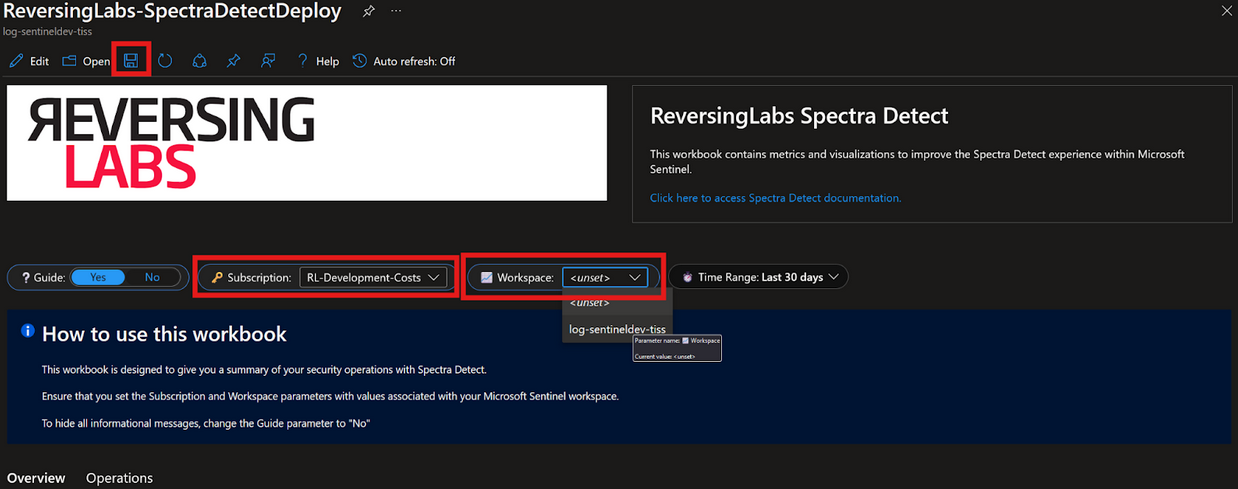Open Help from the toolbar
The height and width of the screenshot is (489, 1238).
[318, 61]
